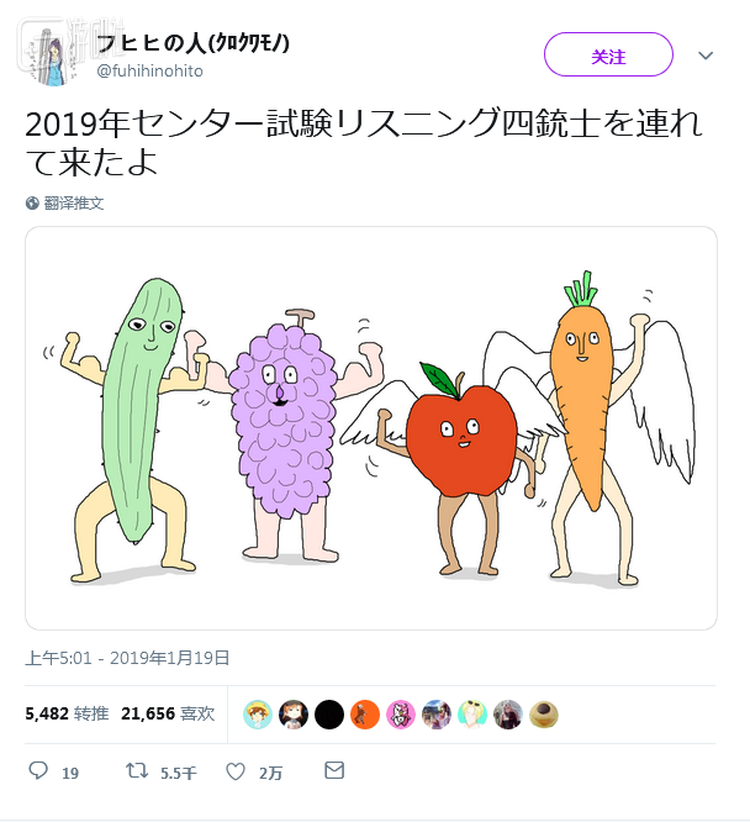Open the orange liker avatar
The width and height of the screenshot is (750, 822).
(365, 714)
